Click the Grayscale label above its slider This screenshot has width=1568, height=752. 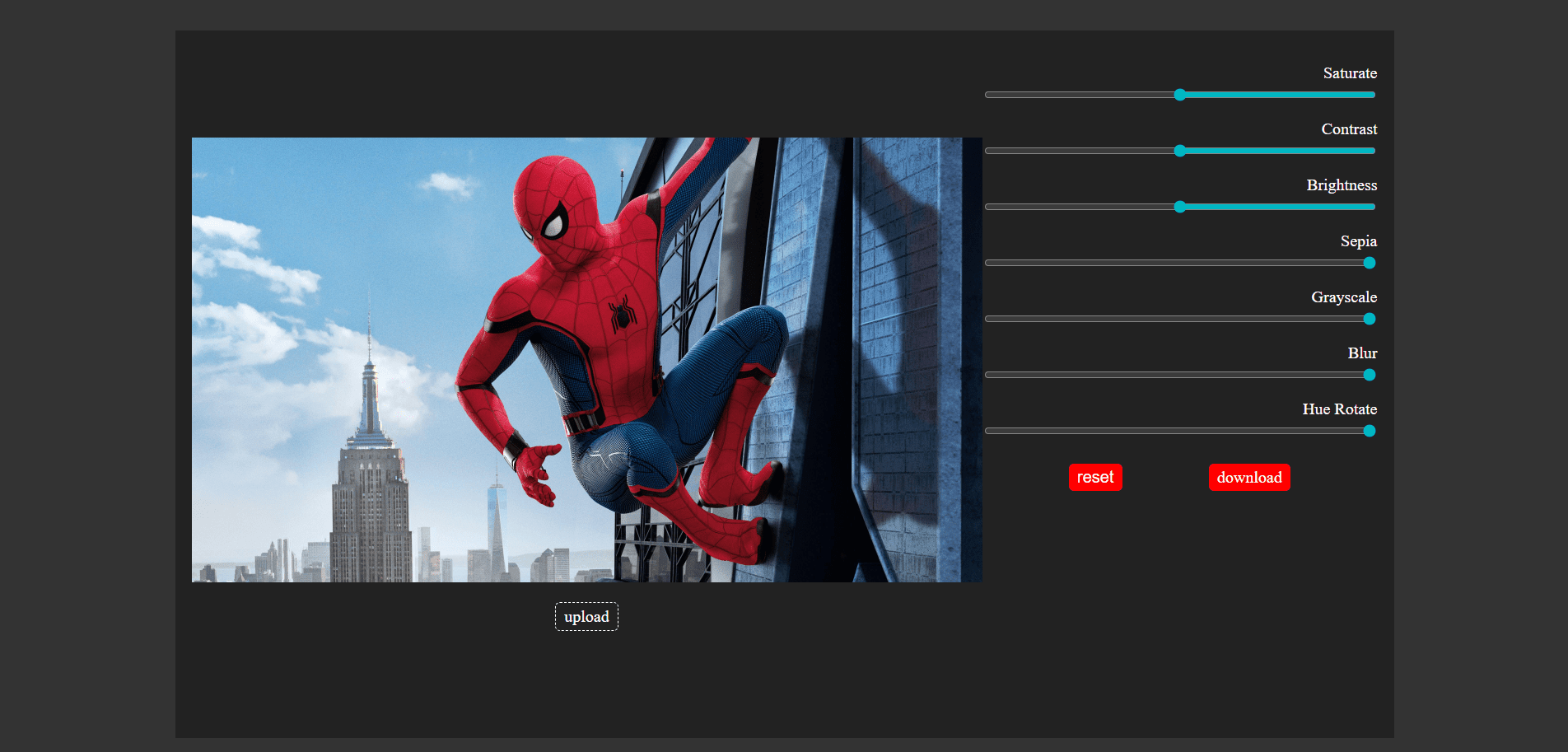(1344, 297)
